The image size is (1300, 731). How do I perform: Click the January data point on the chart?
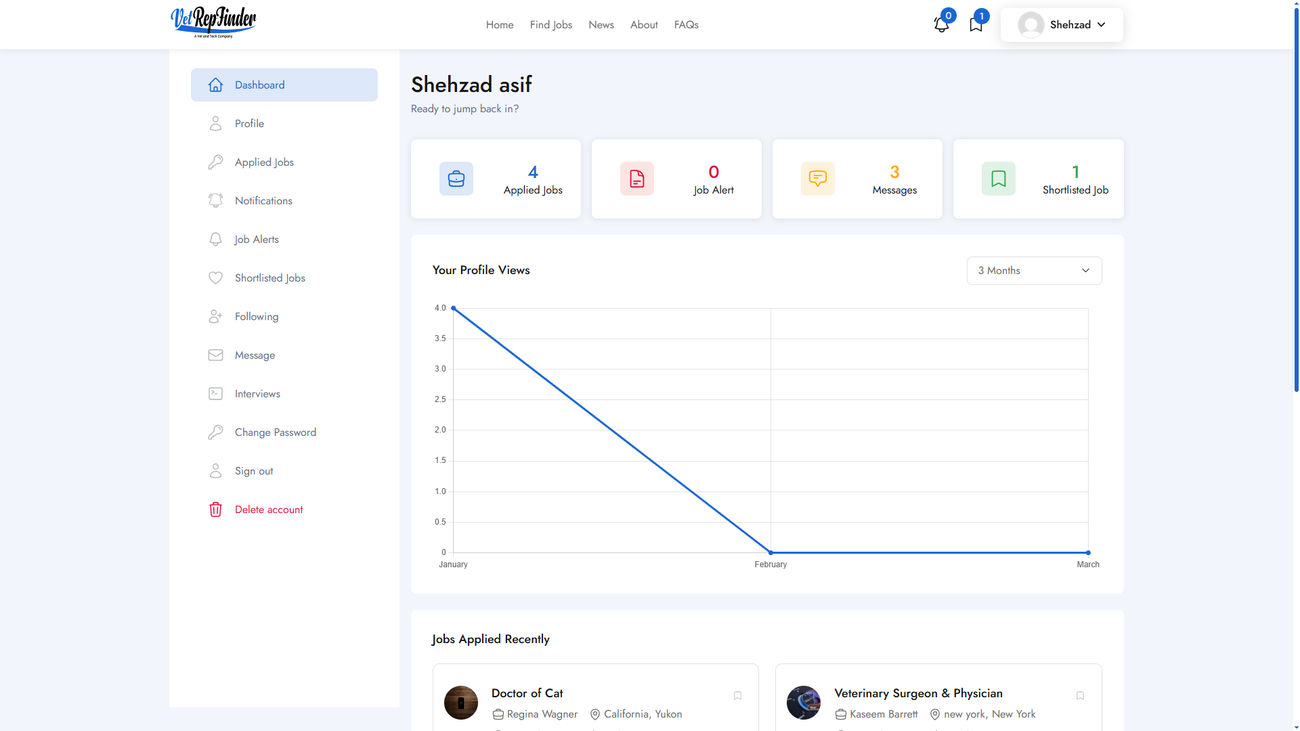(x=453, y=308)
